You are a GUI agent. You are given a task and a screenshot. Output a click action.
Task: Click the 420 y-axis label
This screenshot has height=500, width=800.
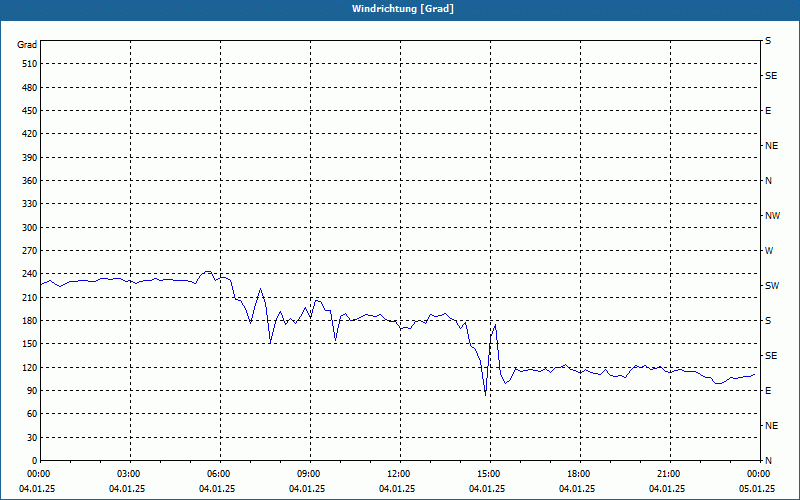pyautogui.click(x=30, y=134)
